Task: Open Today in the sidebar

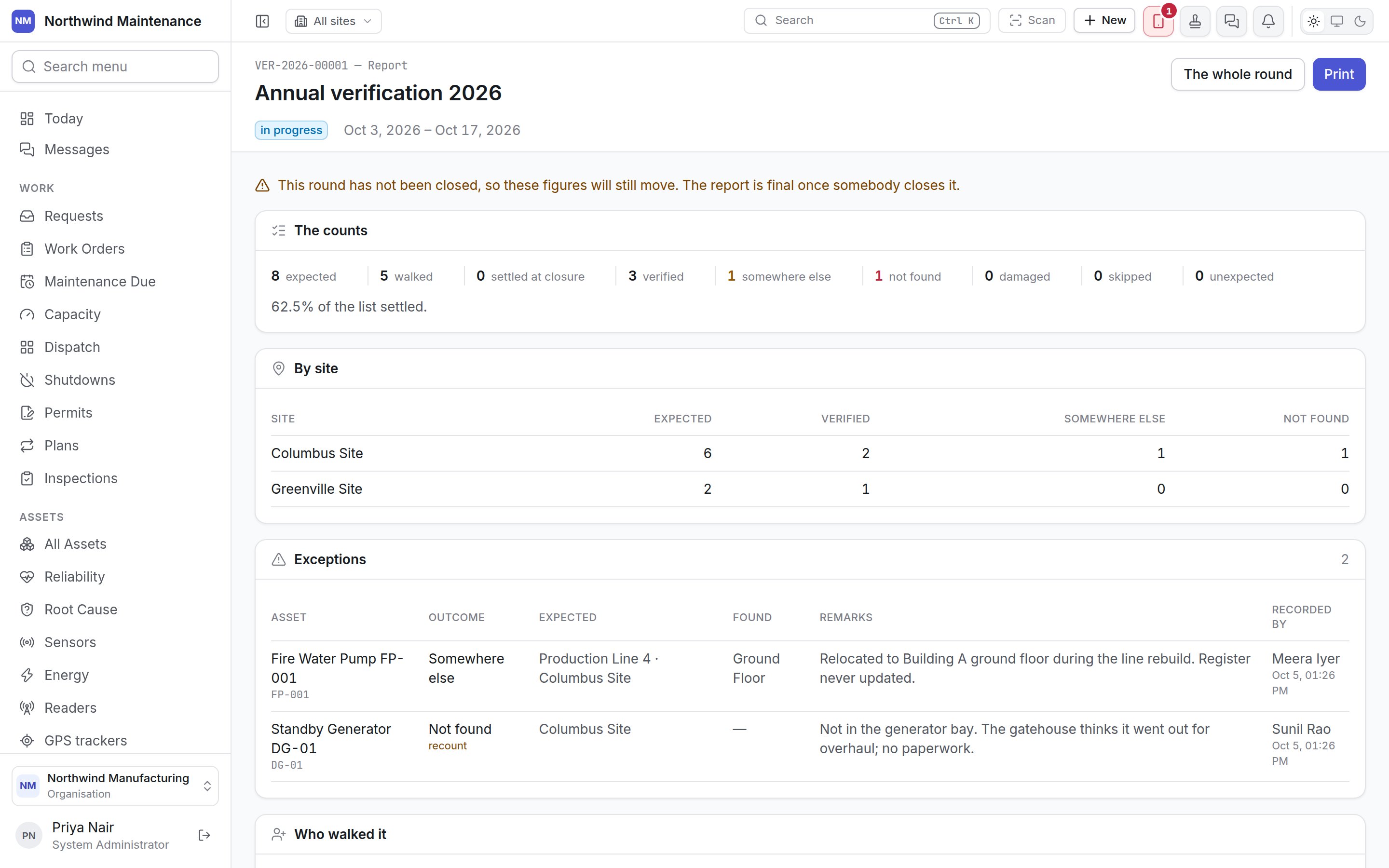Action: pos(115,118)
